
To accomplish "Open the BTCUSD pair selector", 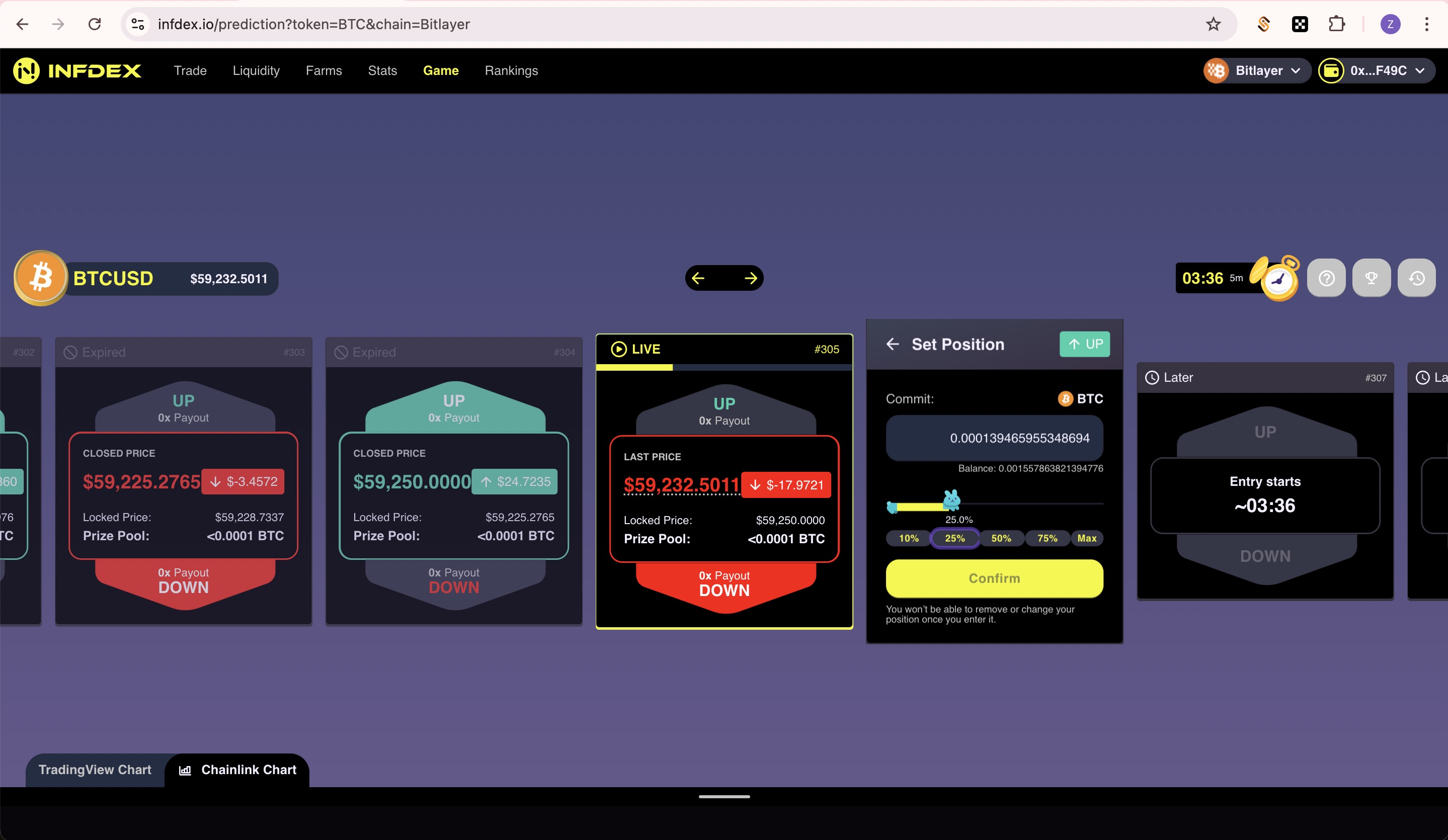I will point(146,279).
